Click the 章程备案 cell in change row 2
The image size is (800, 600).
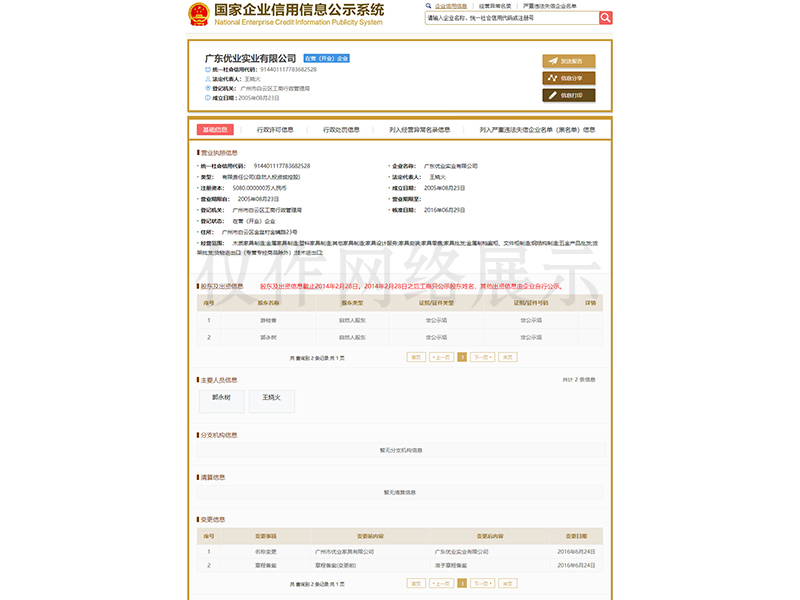click(x=266, y=566)
